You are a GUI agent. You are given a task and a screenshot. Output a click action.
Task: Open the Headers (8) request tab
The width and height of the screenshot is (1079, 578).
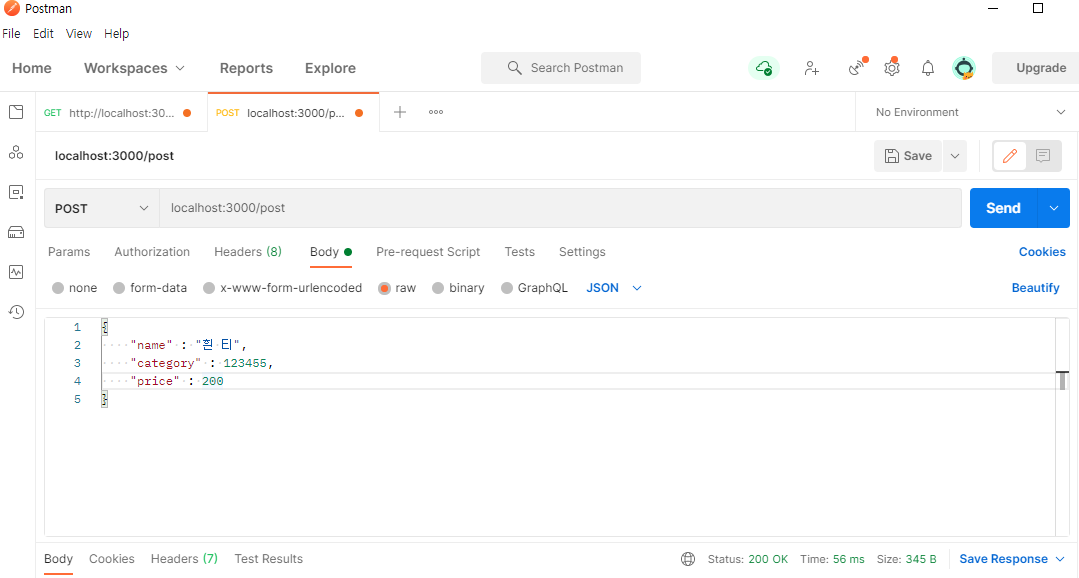click(x=248, y=252)
